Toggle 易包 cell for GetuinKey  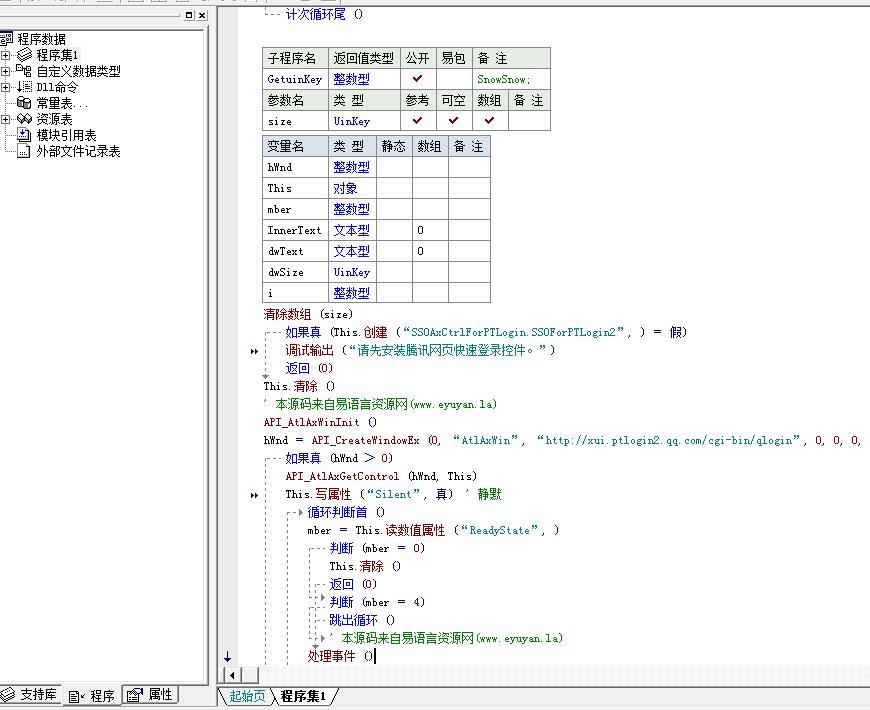click(454, 79)
